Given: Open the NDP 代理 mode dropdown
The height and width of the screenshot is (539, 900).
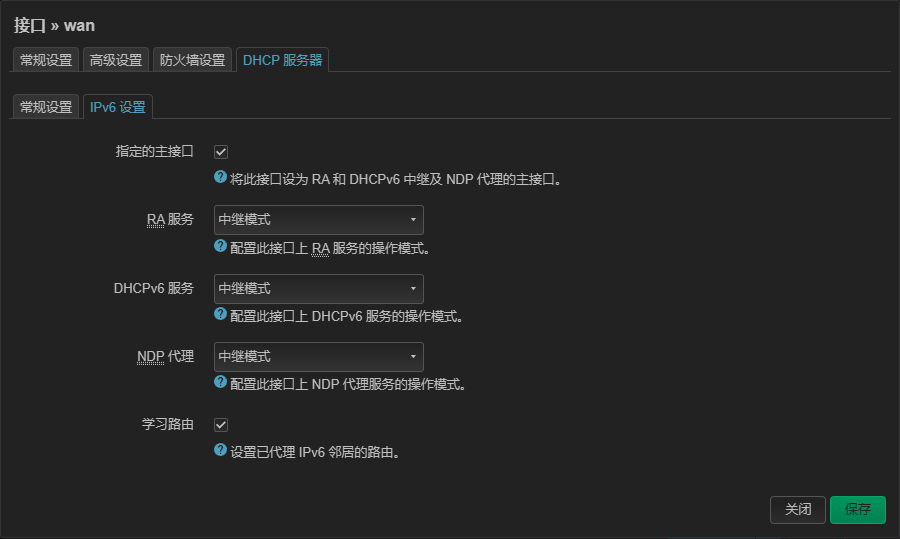Looking at the screenshot, I should [x=318, y=356].
